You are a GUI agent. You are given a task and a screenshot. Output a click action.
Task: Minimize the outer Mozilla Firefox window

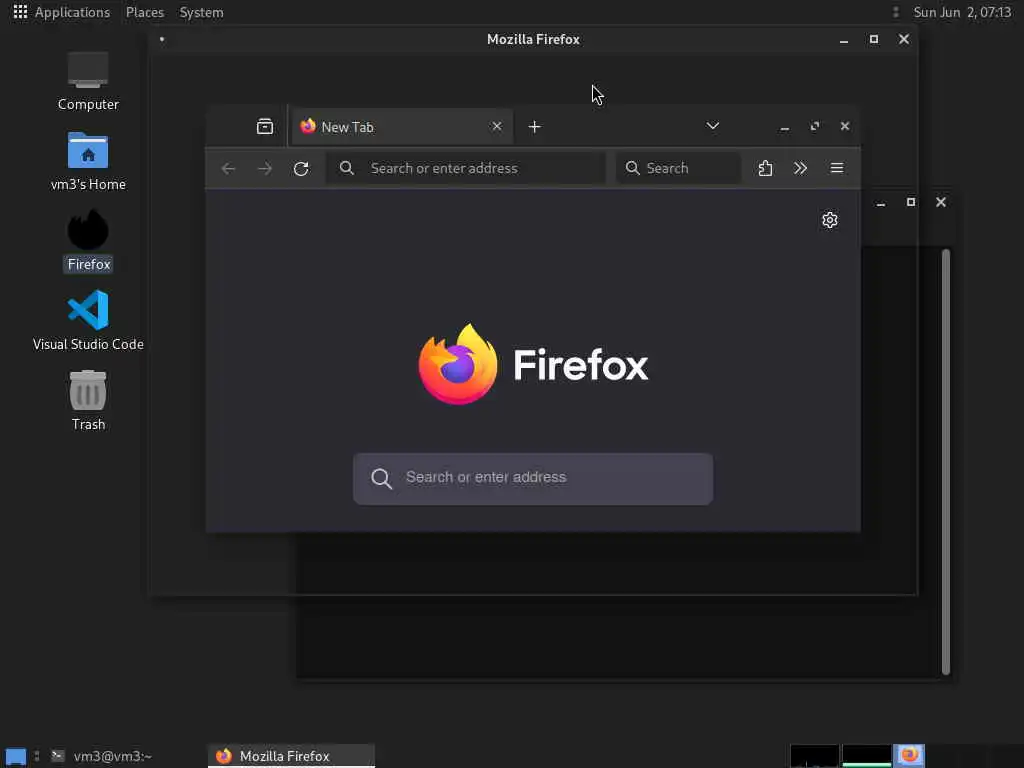pyautogui.click(x=844, y=40)
